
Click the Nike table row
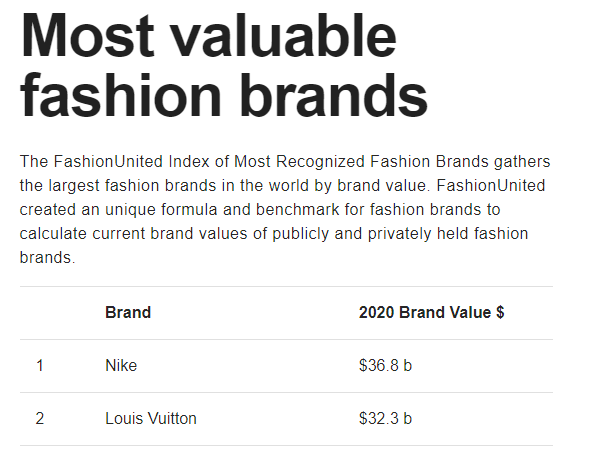pos(286,366)
